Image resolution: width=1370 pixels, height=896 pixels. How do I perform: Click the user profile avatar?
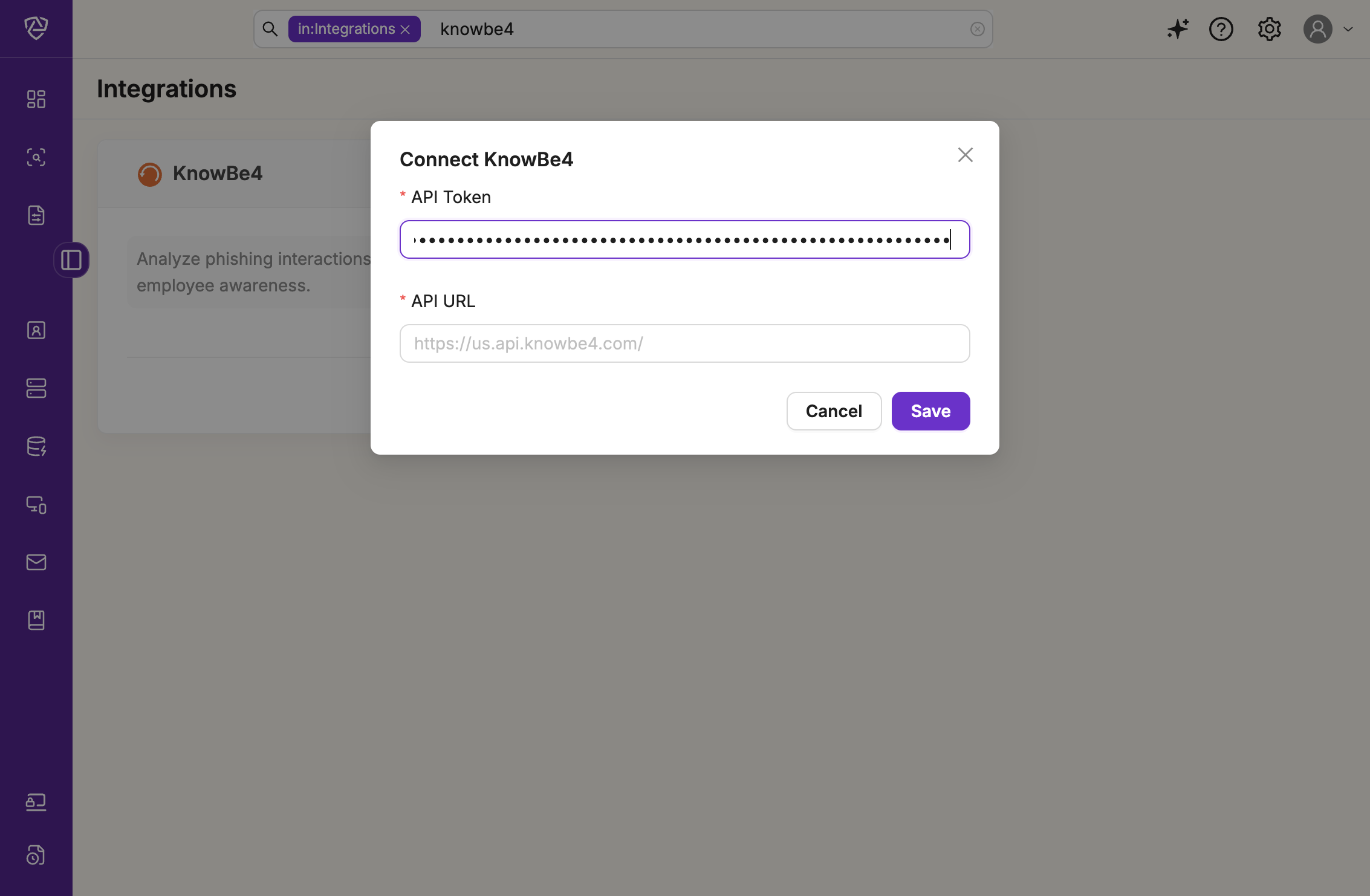pyautogui.click(x=1317, y=29)
